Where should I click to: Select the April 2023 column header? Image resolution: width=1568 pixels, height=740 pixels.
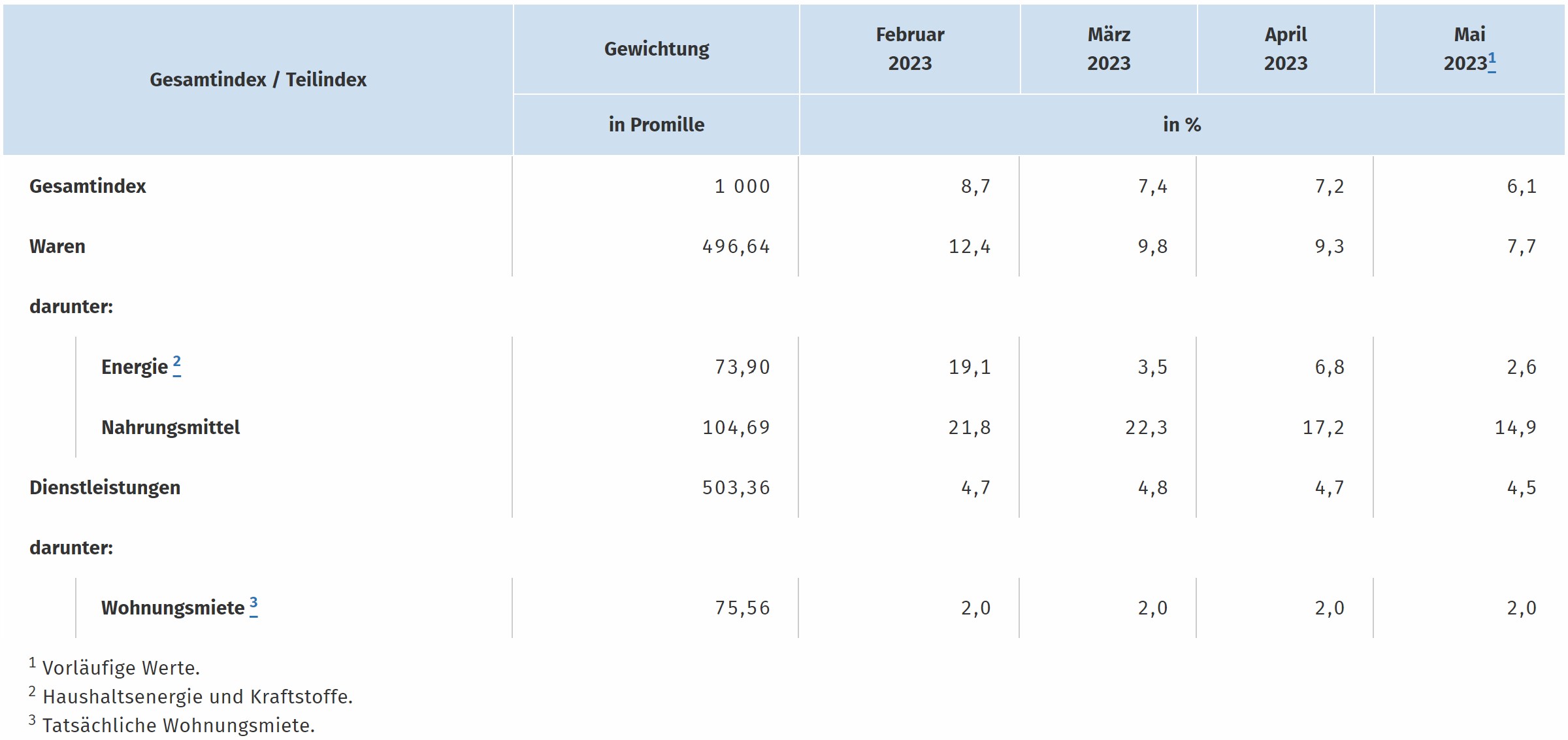tap(1286, 49)
